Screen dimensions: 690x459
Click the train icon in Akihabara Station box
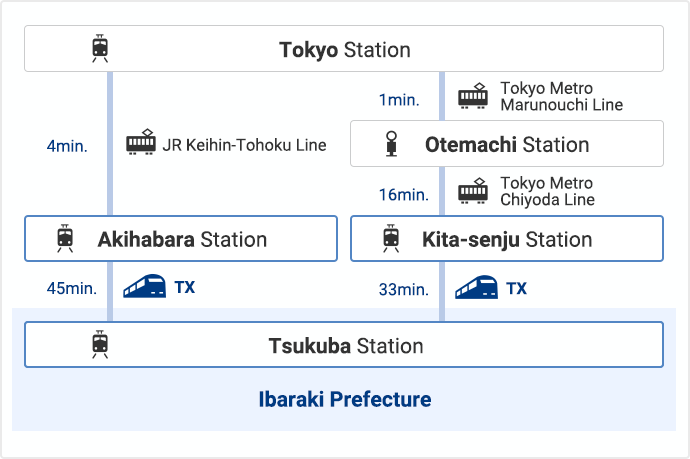[65, 238]
